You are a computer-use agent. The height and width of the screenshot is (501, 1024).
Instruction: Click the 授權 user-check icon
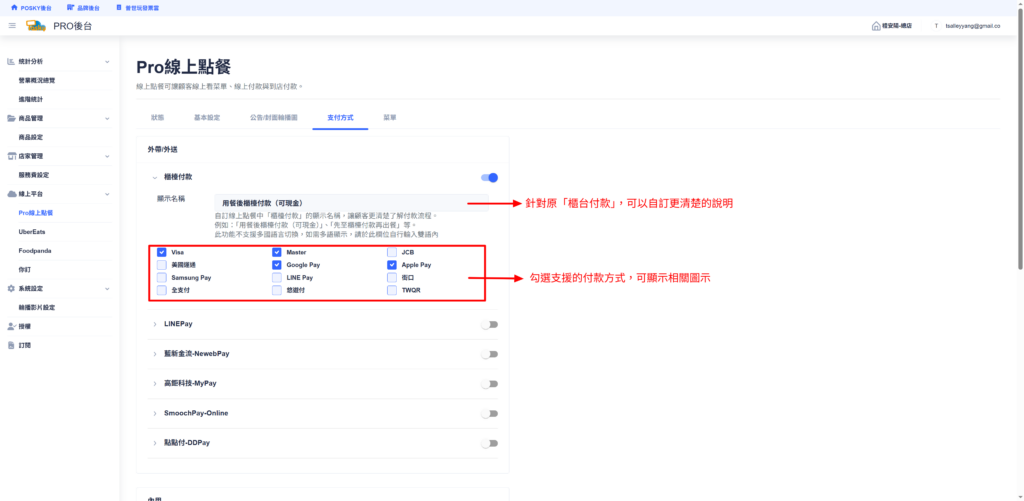click(x=11, y=326)
